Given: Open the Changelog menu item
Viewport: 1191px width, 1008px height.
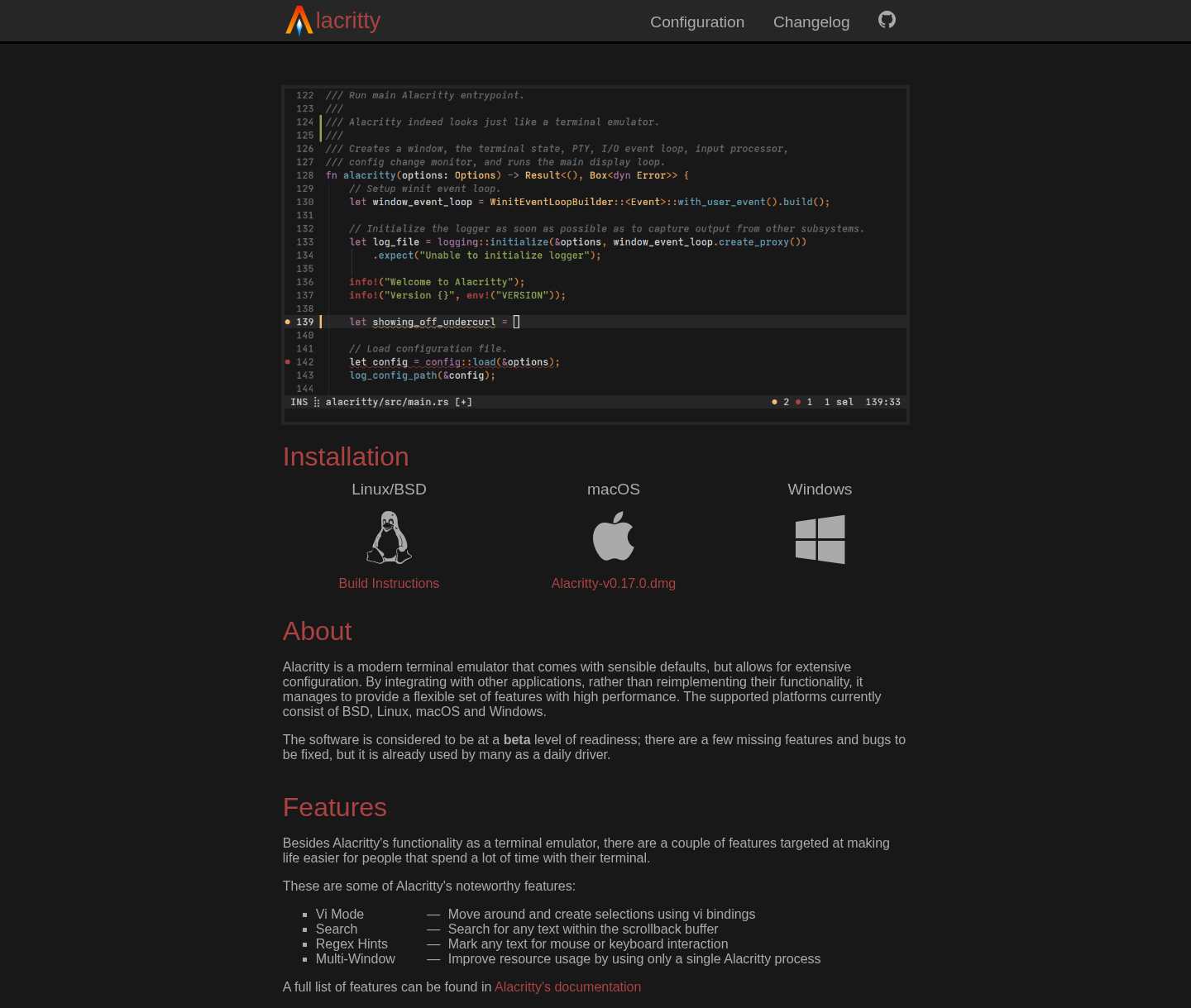Looking at the screenshot, I should (811, 22).
